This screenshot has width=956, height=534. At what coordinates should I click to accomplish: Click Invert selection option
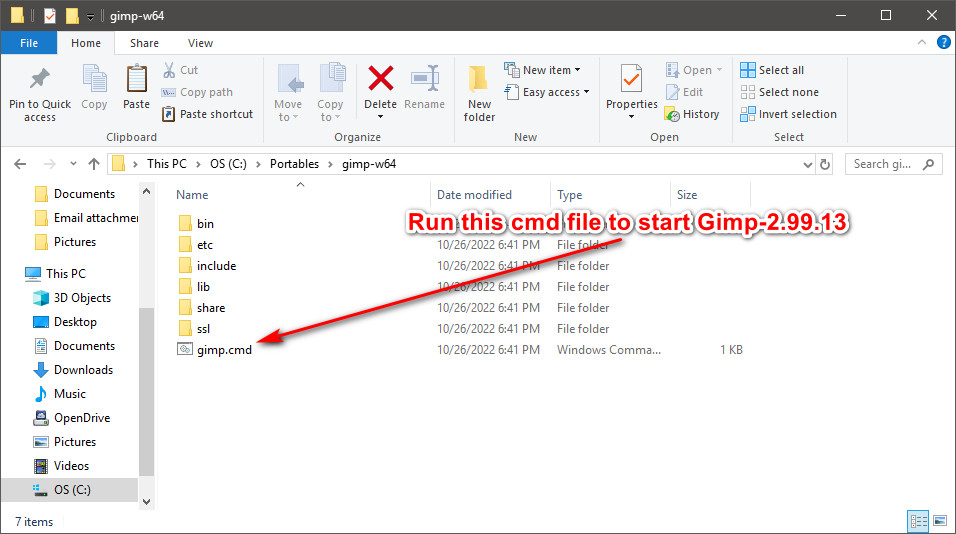pyautogui.click(x=788, y=114)
